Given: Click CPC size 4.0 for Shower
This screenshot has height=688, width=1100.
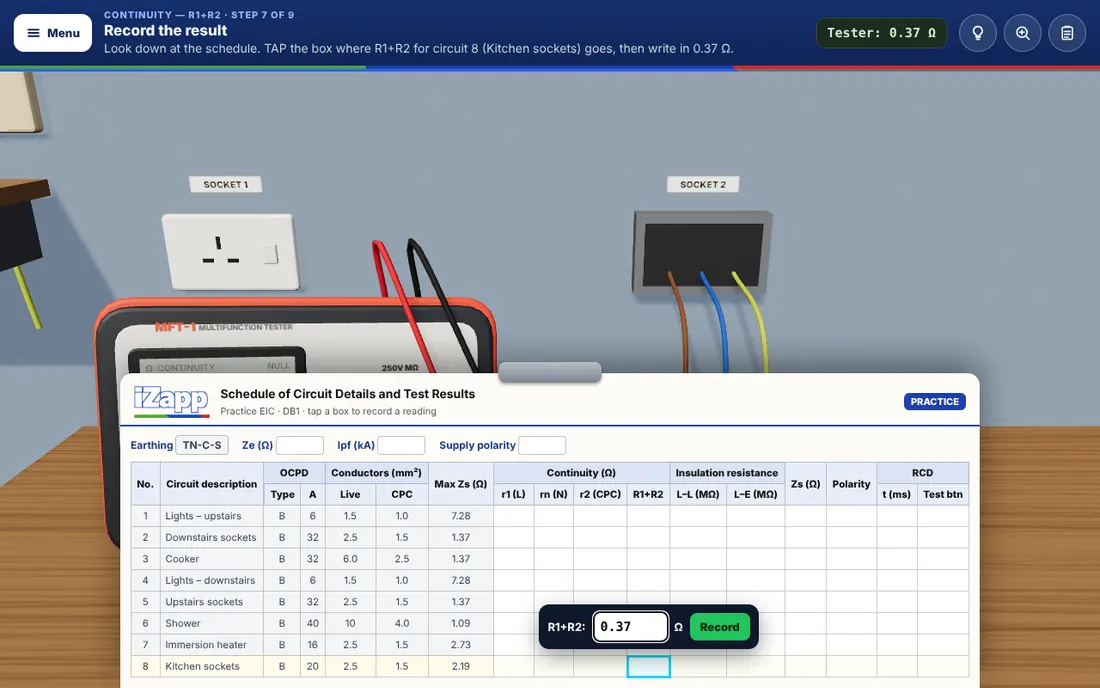Looking at the screenshot, I should point(401,623).
